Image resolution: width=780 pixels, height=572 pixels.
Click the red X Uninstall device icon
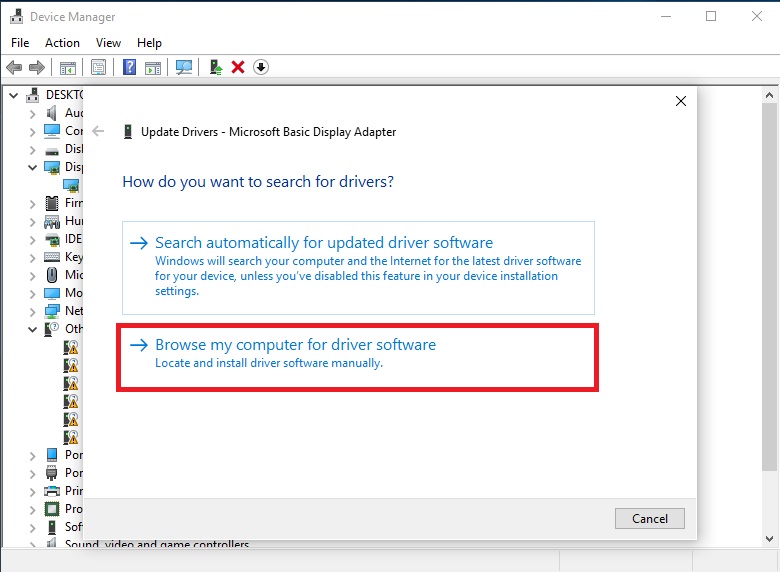(238, 67)
